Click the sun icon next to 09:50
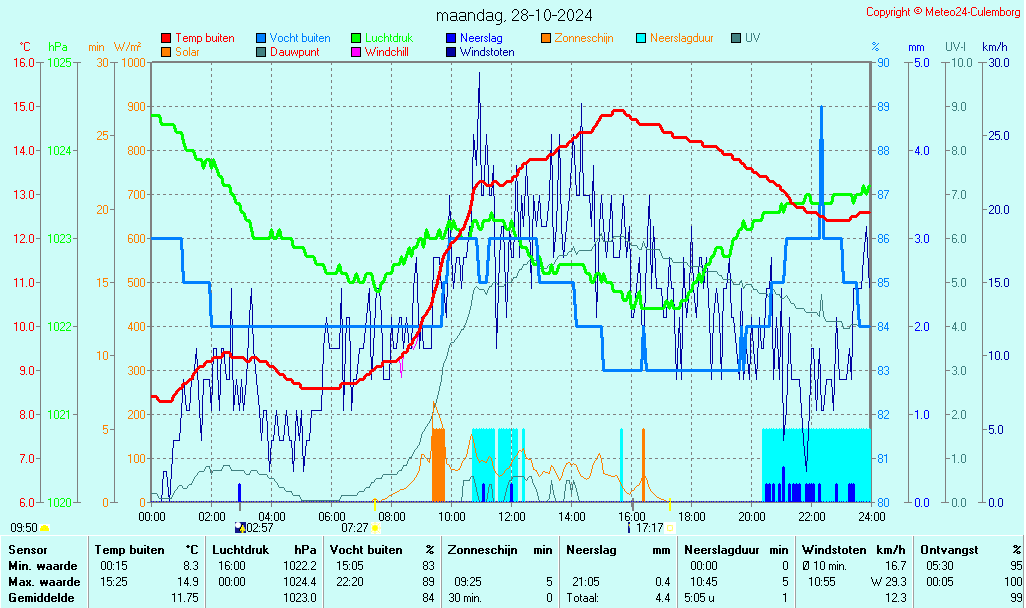Image resolution: width=1026 pixels, height=608 pixels. point(45,528)
